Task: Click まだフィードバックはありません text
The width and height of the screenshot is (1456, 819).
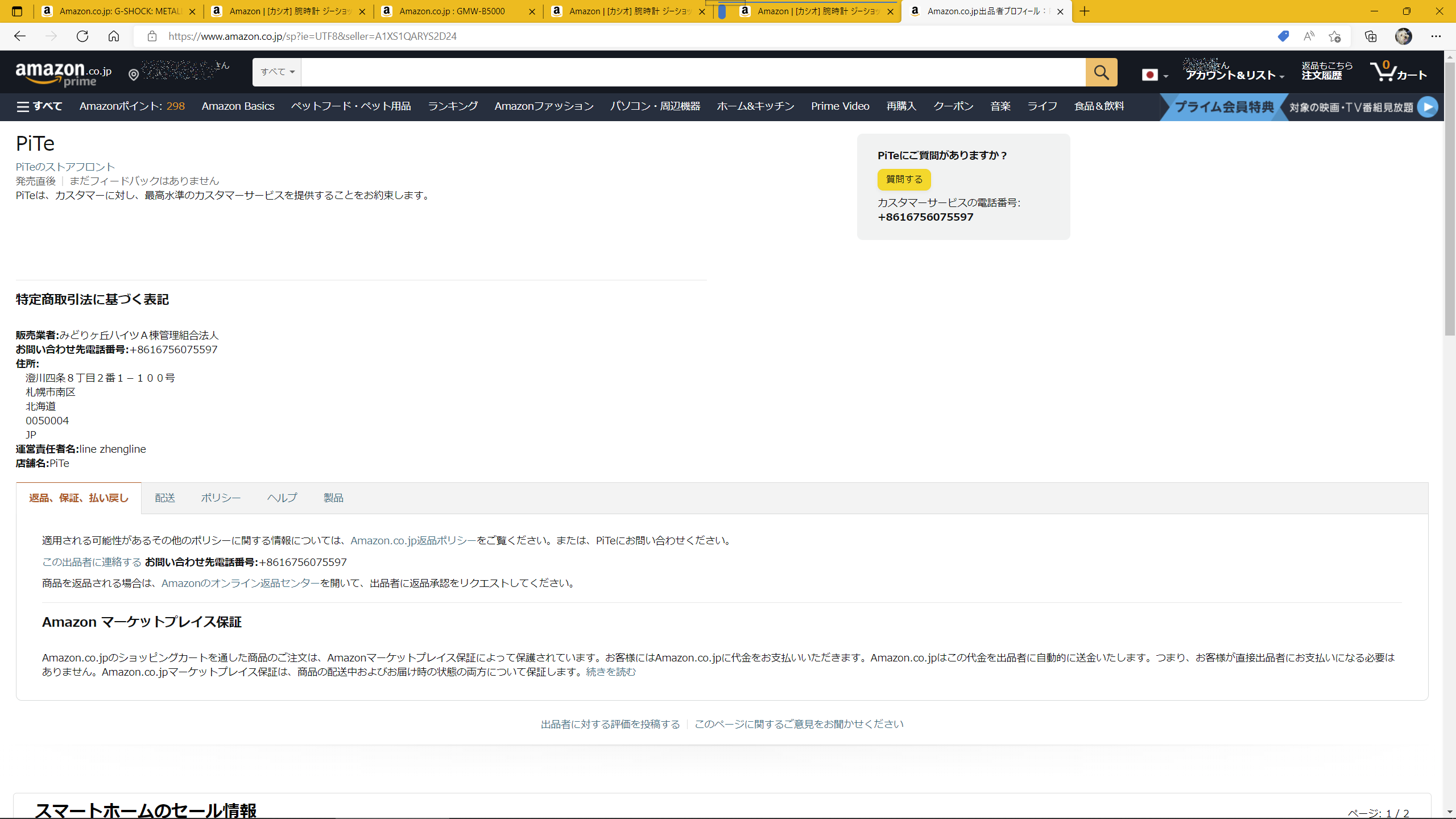Action: point(144,181)
